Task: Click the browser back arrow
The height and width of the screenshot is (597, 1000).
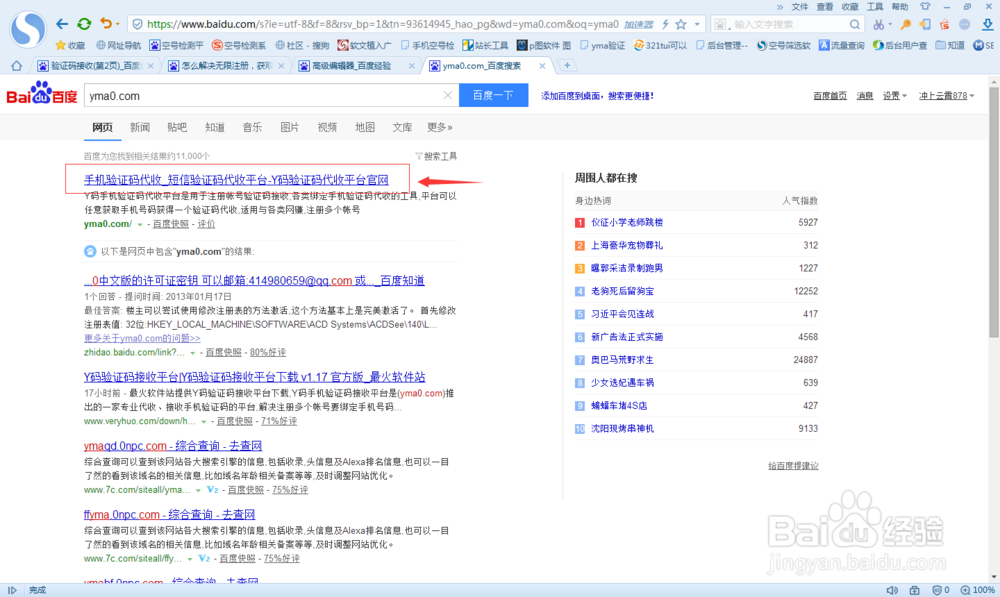Action: tap(62, 24)
